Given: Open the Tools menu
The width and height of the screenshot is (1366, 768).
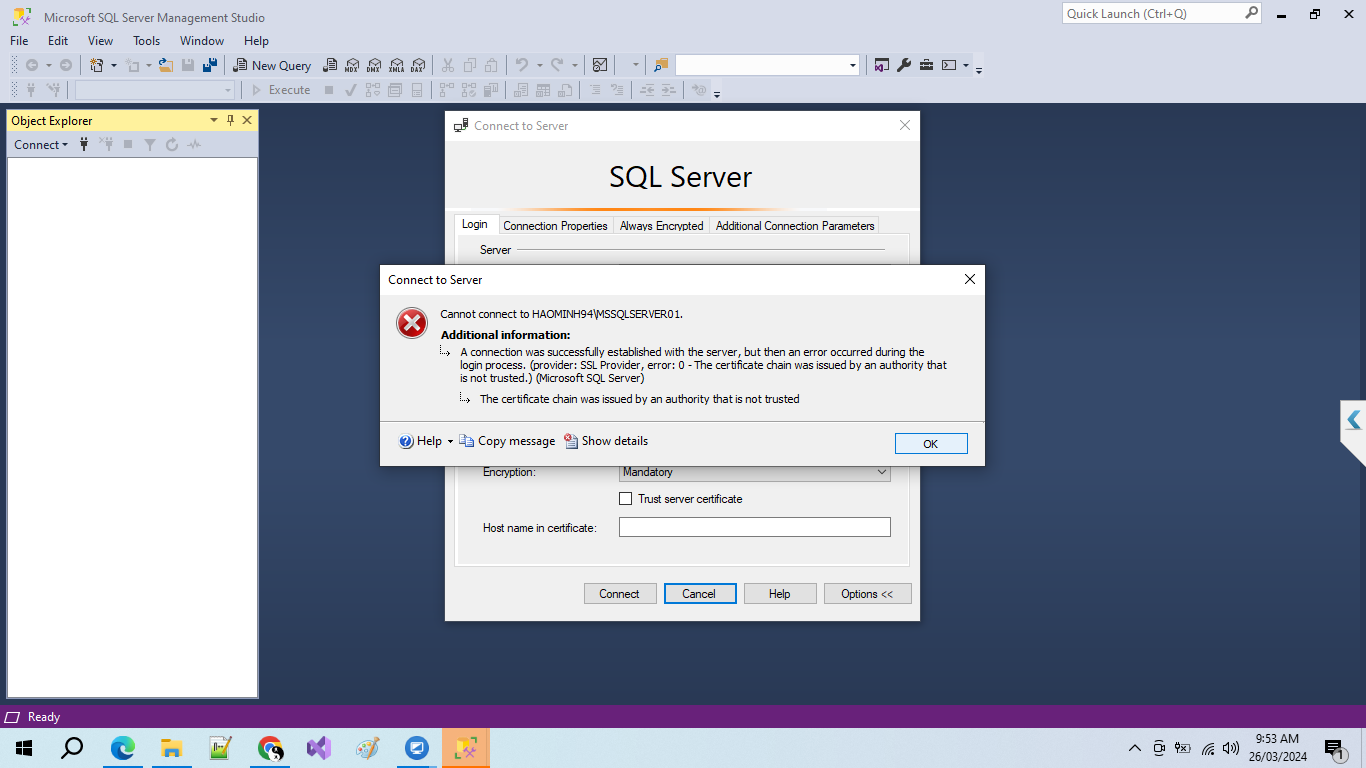Looking at the screenshot, I should (x=146, y=41).
